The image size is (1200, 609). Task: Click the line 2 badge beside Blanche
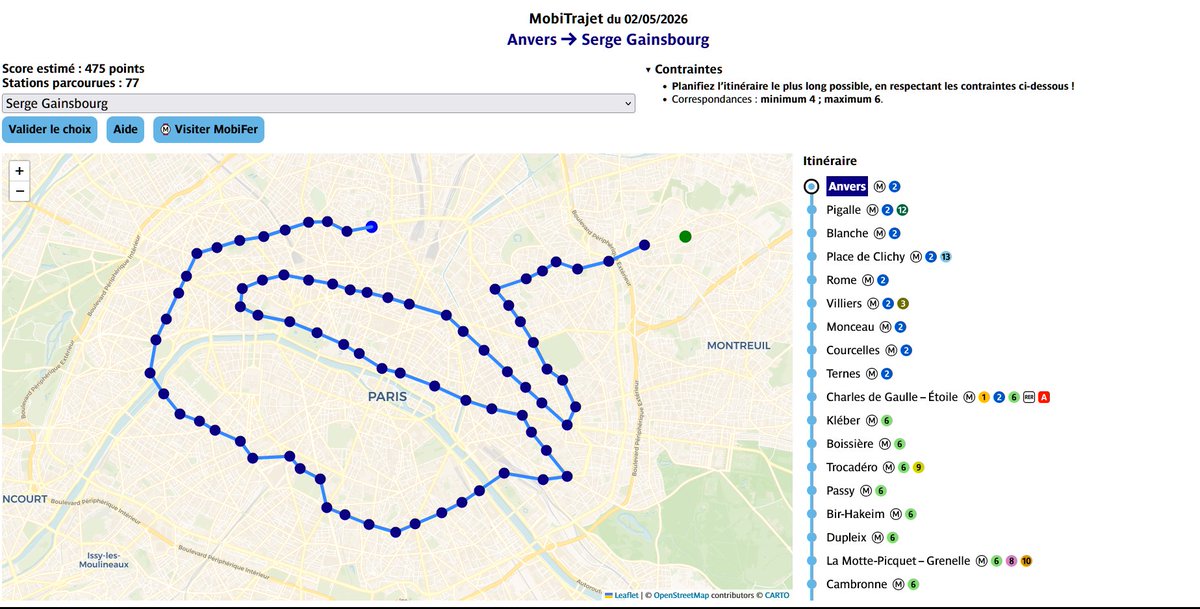coord(895,233)
